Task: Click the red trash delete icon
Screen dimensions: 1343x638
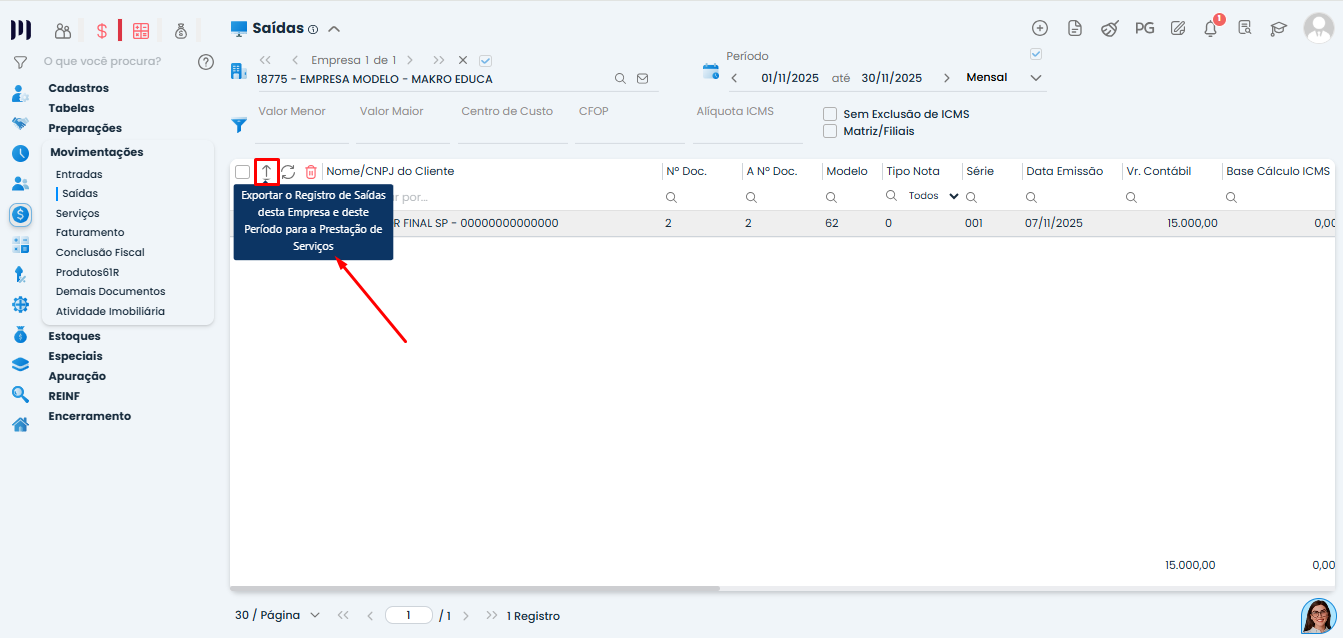Action: (311, 172)
